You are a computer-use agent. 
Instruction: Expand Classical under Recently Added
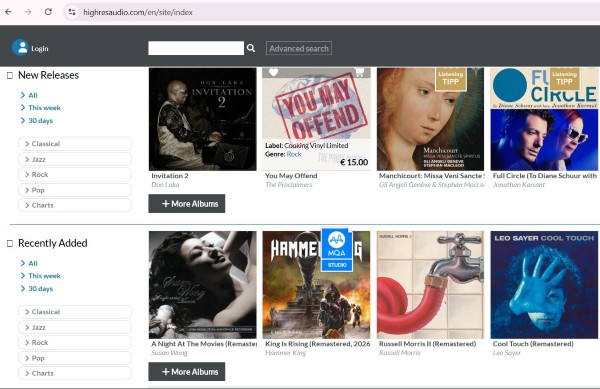[x=75, y=312]
